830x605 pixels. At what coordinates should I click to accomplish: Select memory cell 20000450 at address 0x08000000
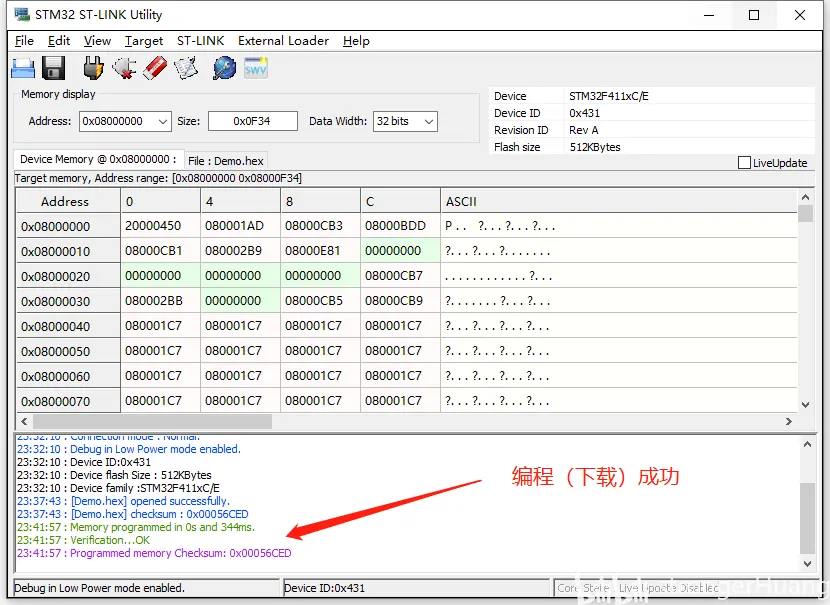[160, 226]
